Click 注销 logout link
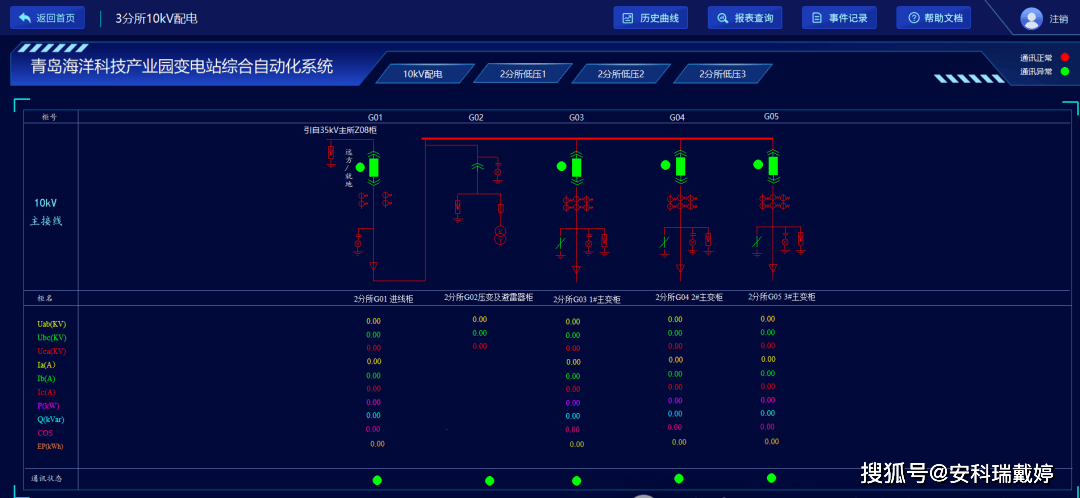The image size is (1080, 498). click(x=1059, y=19)
